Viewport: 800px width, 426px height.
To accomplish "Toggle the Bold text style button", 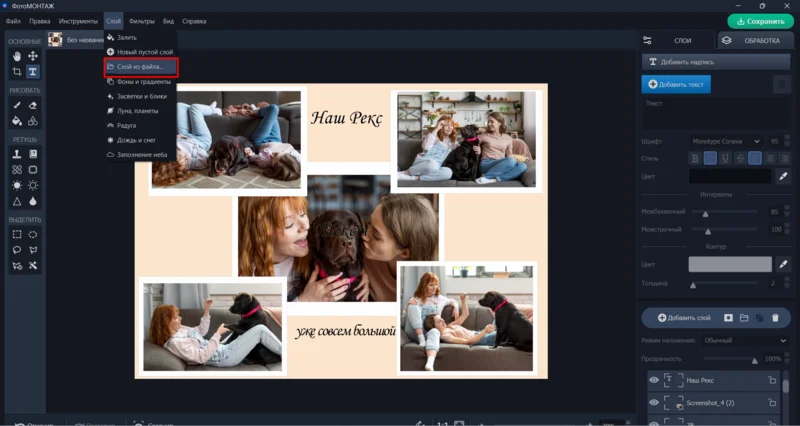I will pyautogui.click(x=695, y=157).
